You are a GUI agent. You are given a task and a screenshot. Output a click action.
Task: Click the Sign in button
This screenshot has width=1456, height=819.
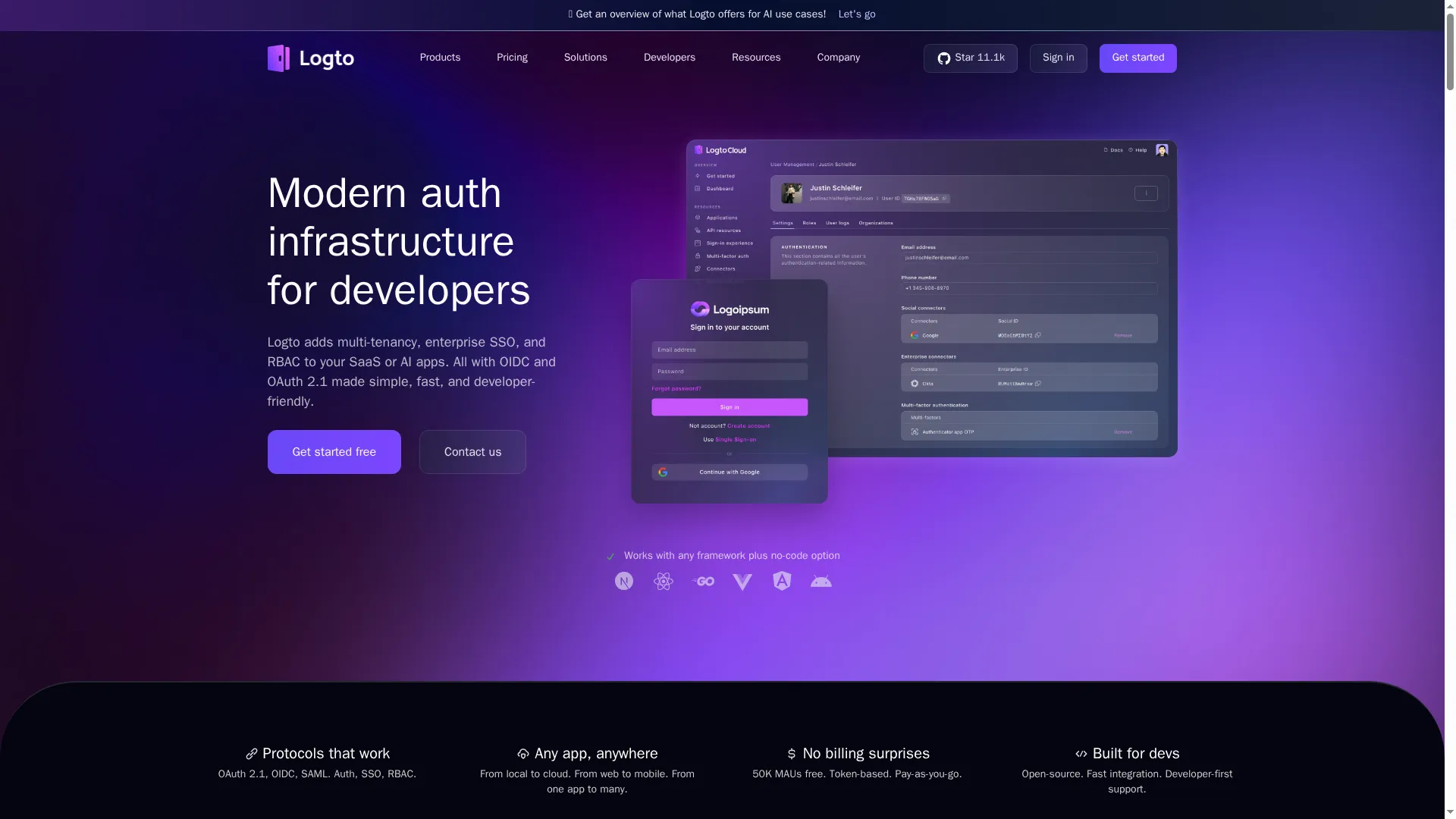point(1058,58)
